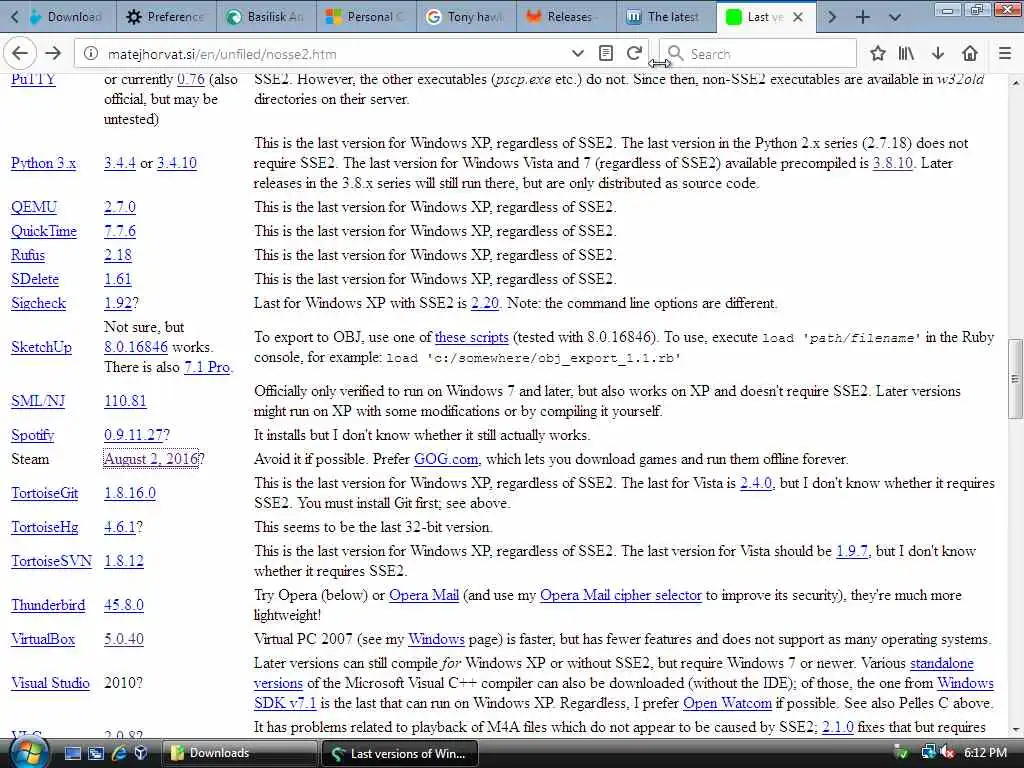Open the QEMU link
The image size is (1024, 768).
point(34,207)
